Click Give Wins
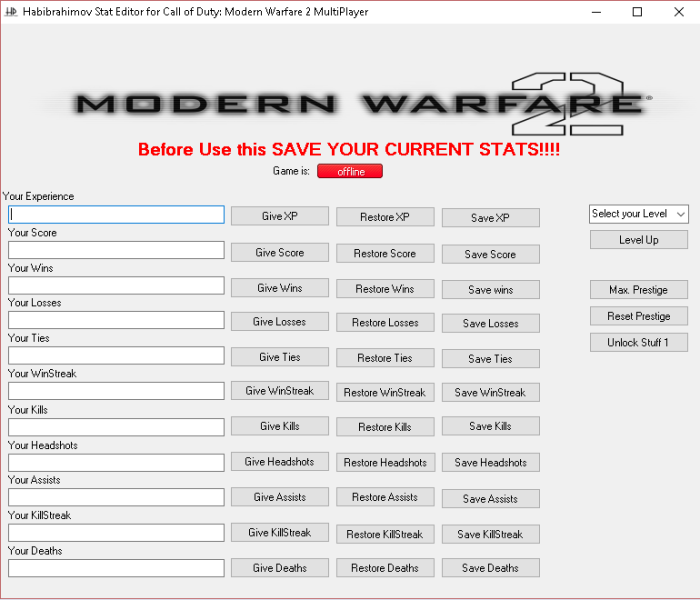700x600 pixels. [280, 288]
